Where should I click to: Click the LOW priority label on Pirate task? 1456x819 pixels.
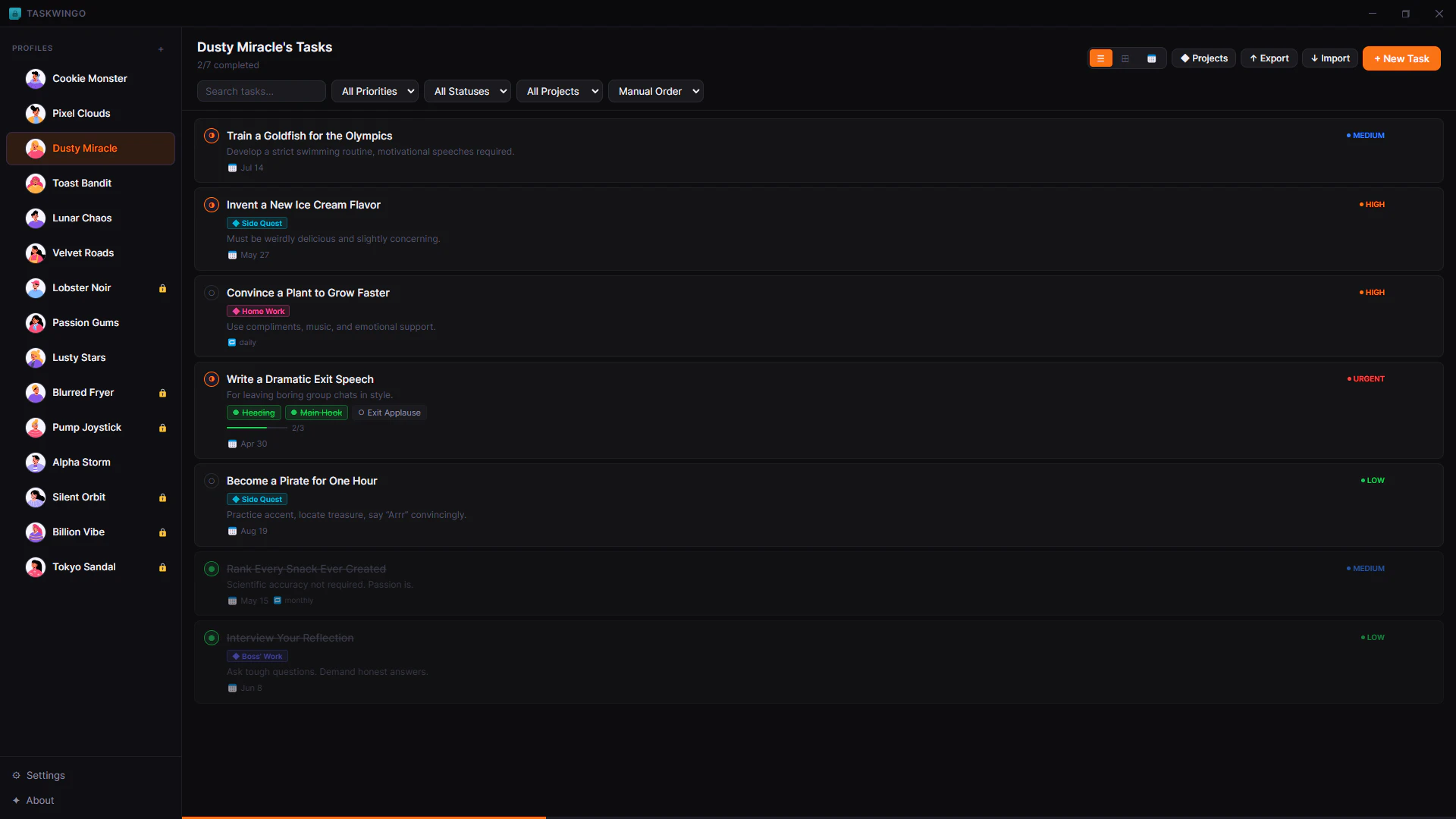(1373, 481)
